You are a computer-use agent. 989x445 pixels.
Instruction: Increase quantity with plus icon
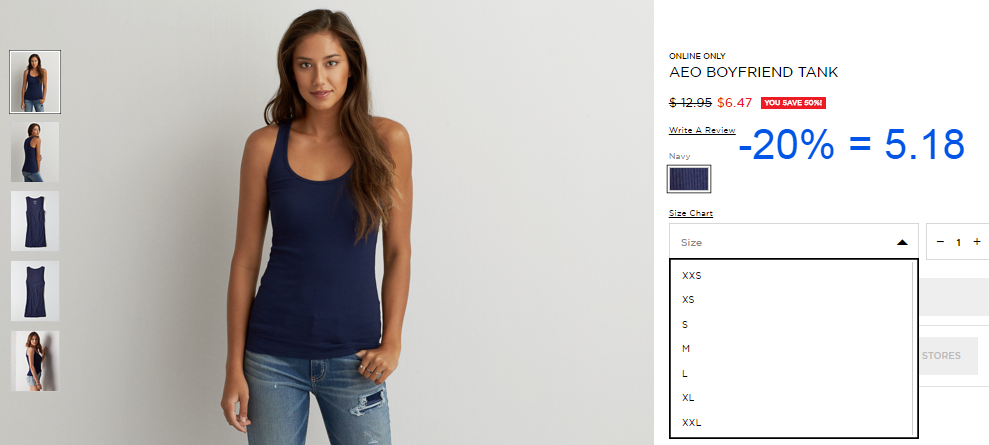pyautogui.click(x=976, y=241)
